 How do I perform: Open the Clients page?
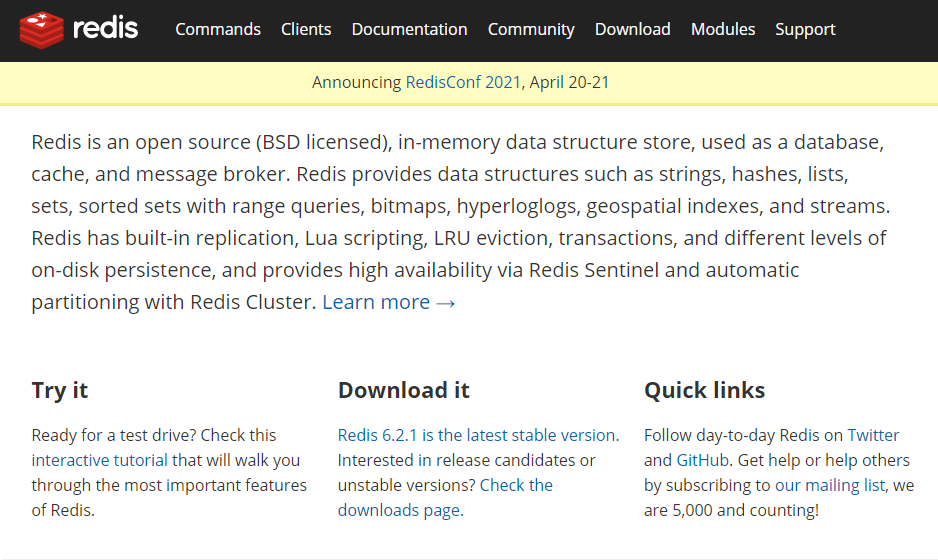click(306, 29)
